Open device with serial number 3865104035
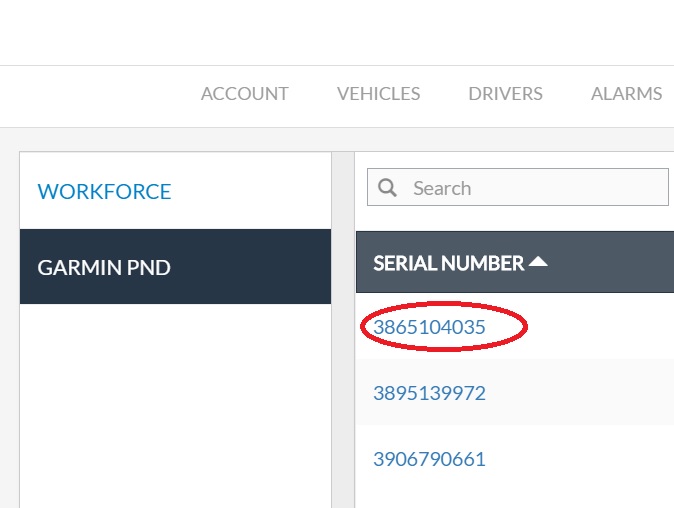The width and height of the screenshot is (674, 508). (429, 327)
